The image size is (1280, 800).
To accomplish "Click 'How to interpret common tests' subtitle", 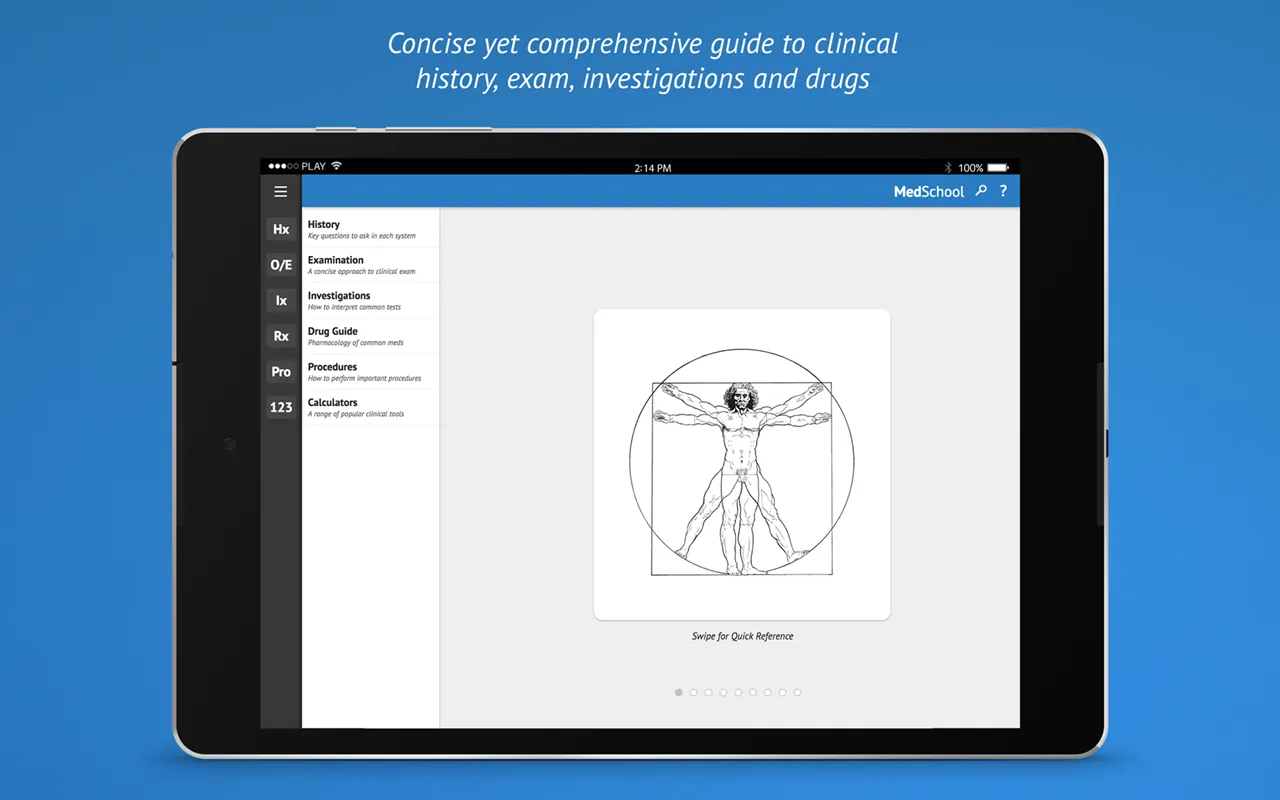I will coord(354,307).
